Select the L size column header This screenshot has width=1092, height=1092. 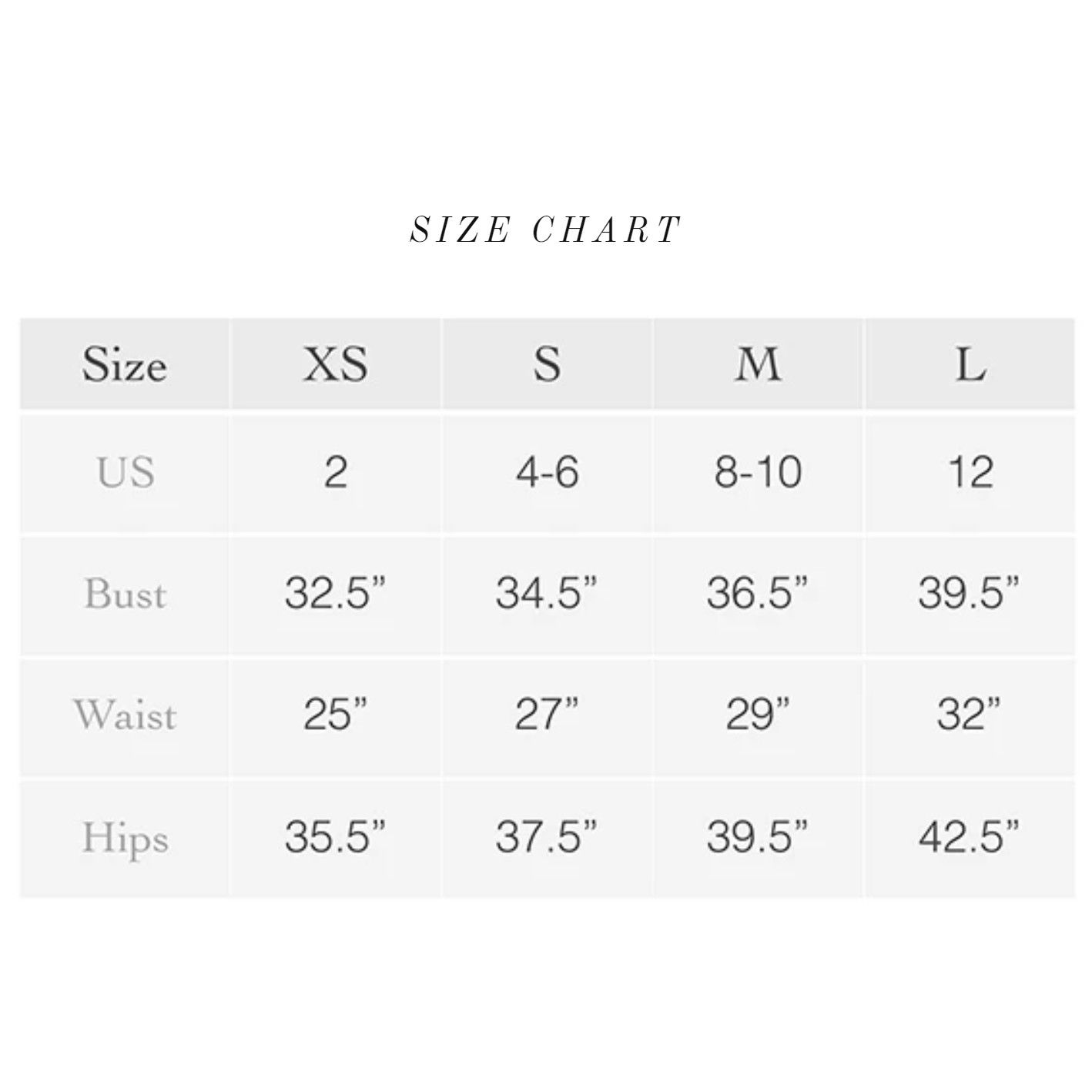point(970,363)
